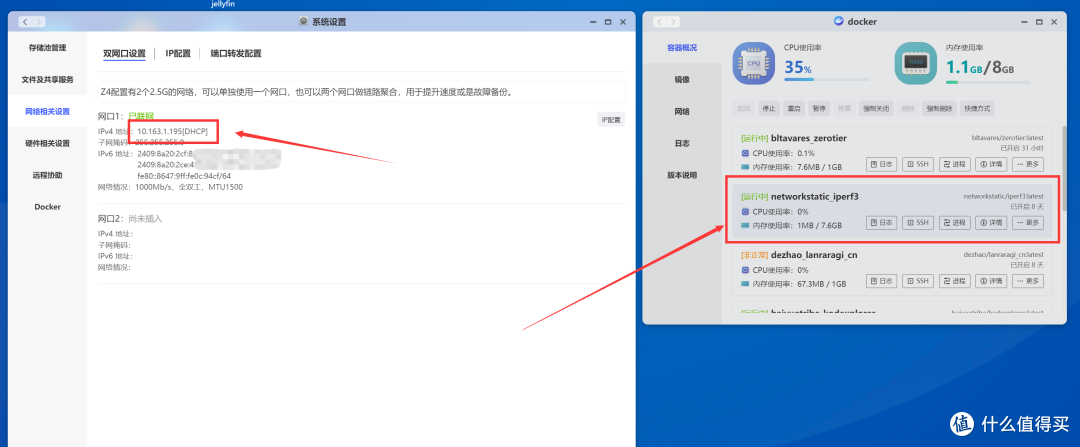Open 镜像 section in docker sidebar
Viewport: 1080px width, 447px height.
pyautogui.click(x=681, y=79)
